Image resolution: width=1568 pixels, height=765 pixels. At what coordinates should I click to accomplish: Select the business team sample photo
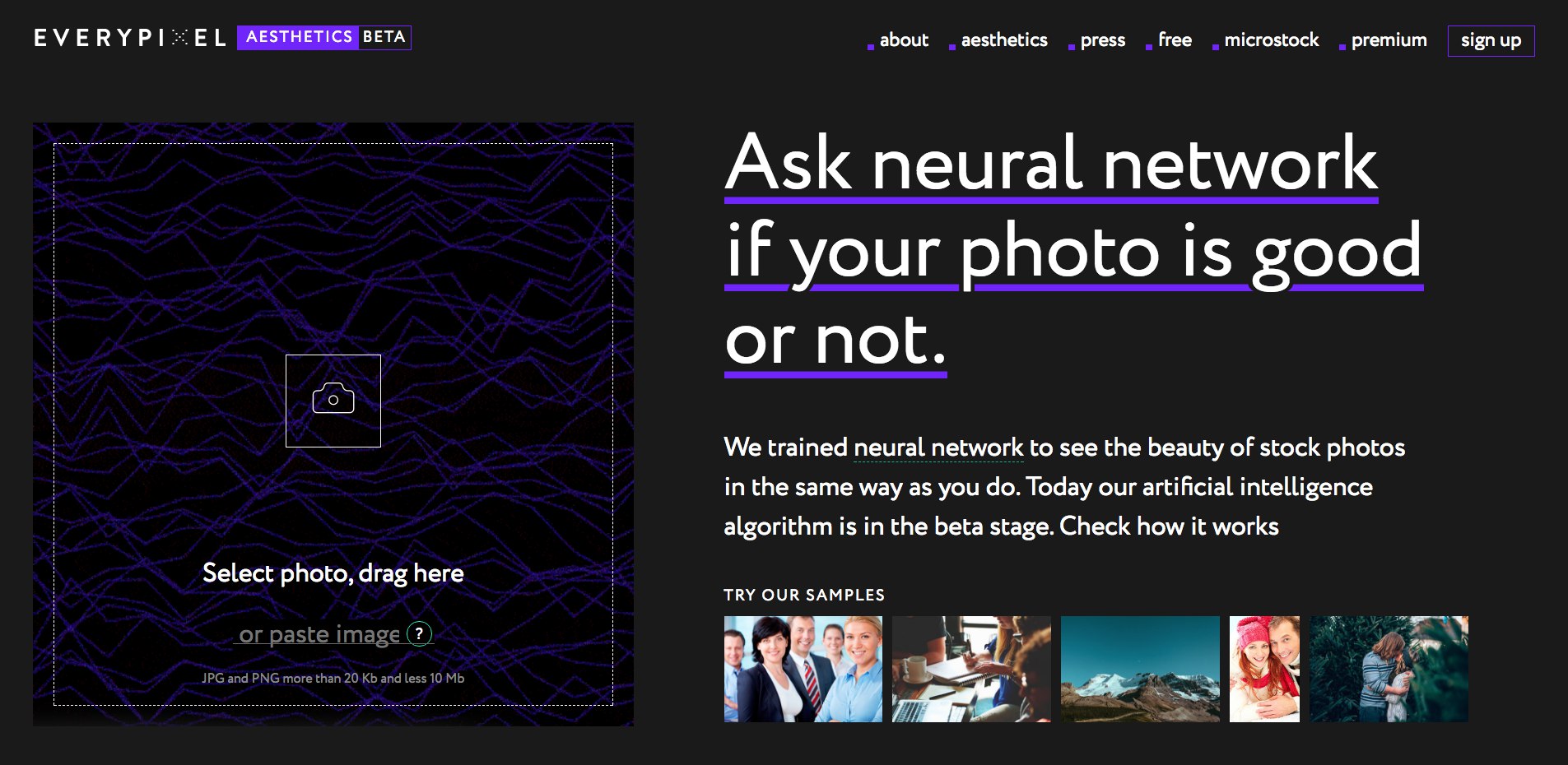(803, 668)
